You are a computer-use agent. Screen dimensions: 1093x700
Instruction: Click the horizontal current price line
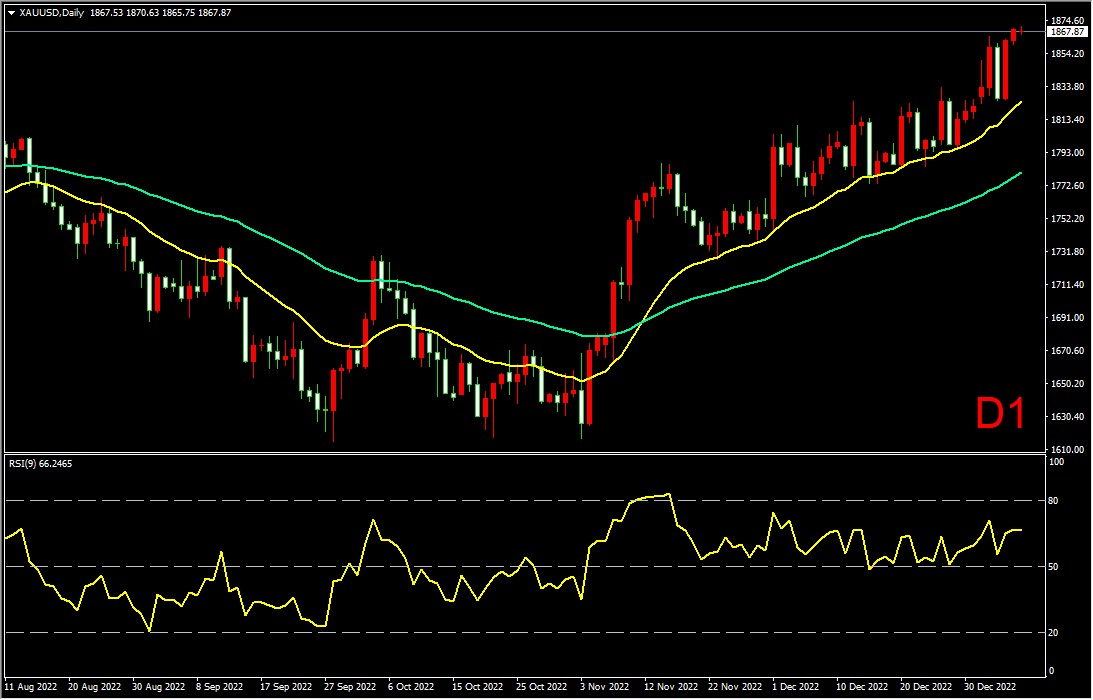coord(500,32)
